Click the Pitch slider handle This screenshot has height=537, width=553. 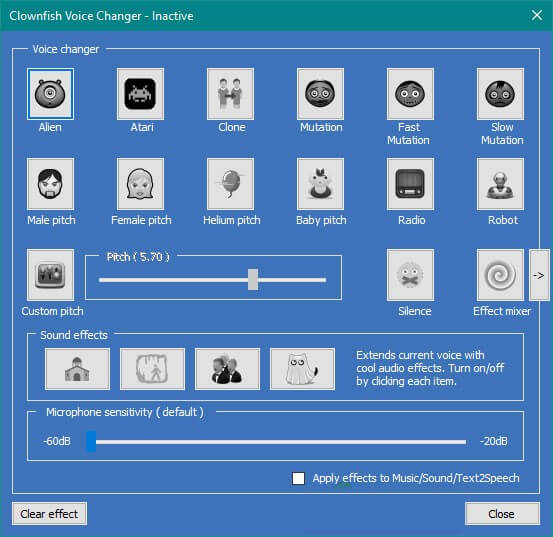pos(253,279)
